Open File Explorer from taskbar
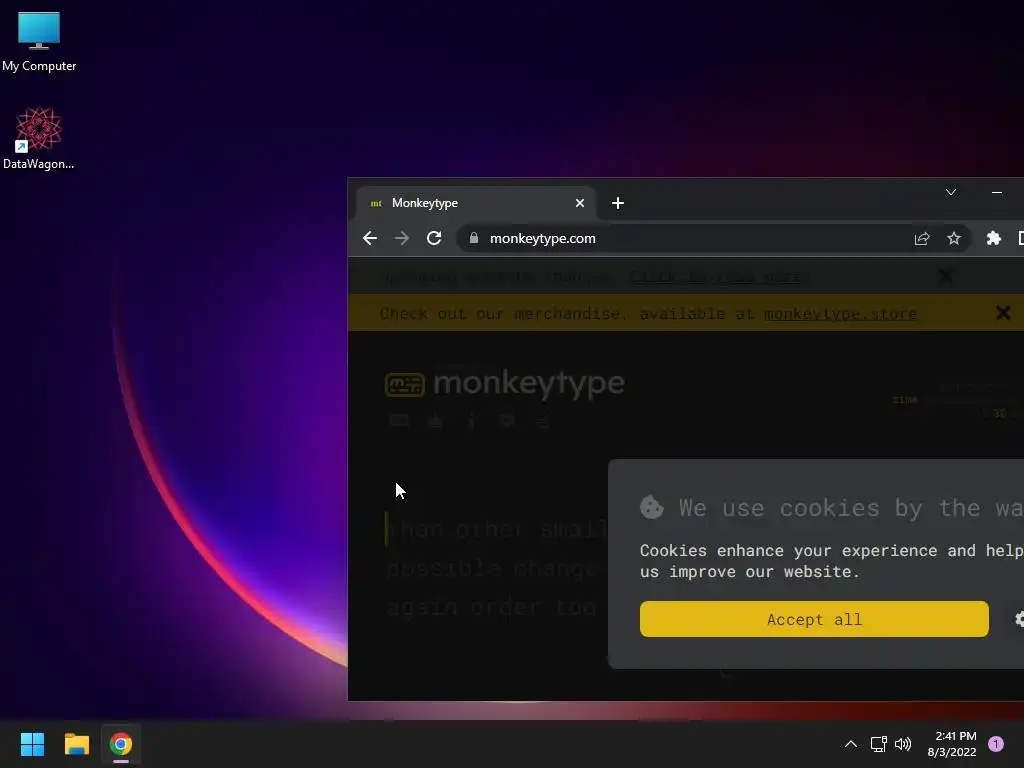The image size is (1024, 768). point(76,744)
